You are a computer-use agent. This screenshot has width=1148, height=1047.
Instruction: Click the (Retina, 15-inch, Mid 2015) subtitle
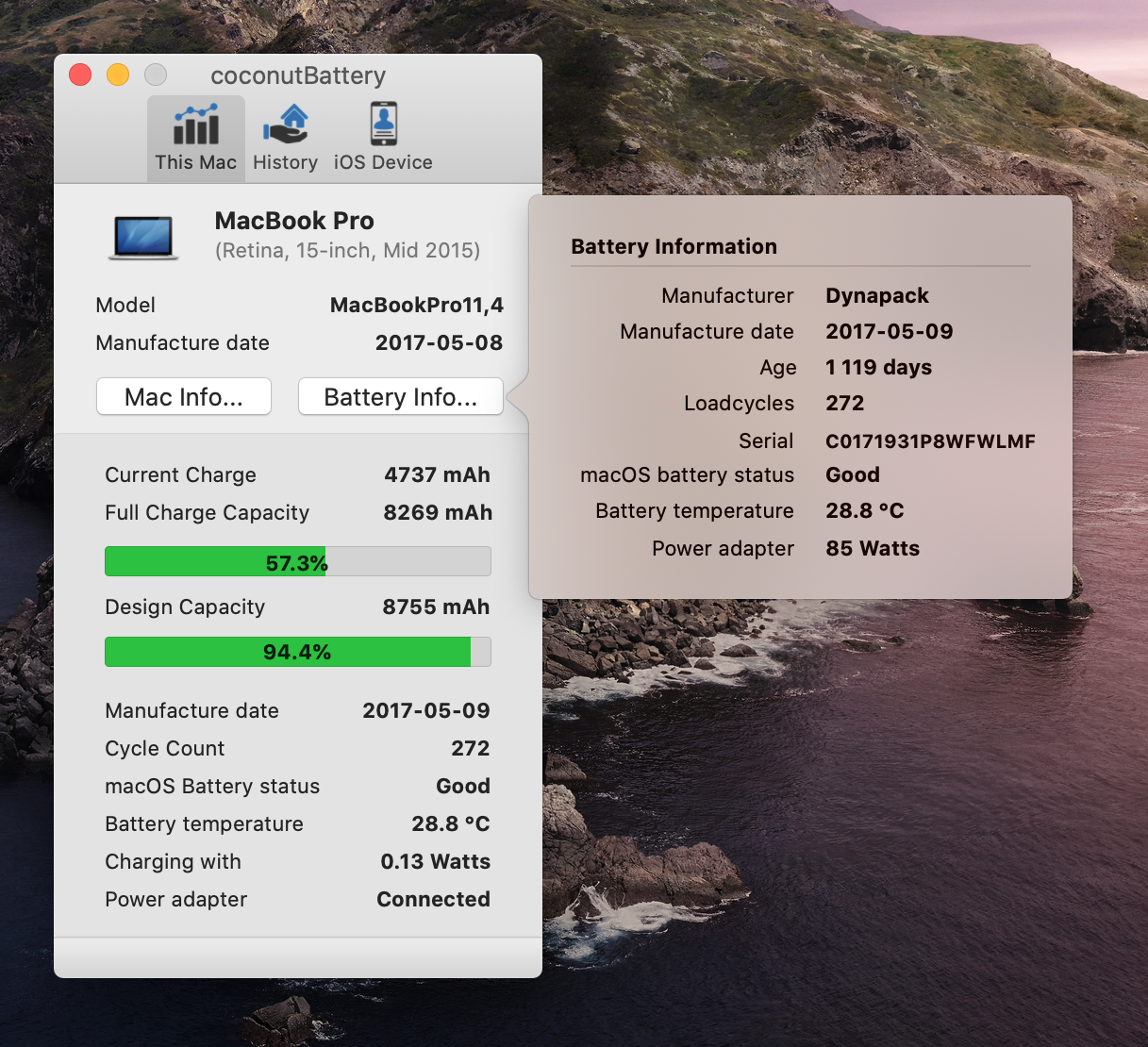(x=347, y=250)
